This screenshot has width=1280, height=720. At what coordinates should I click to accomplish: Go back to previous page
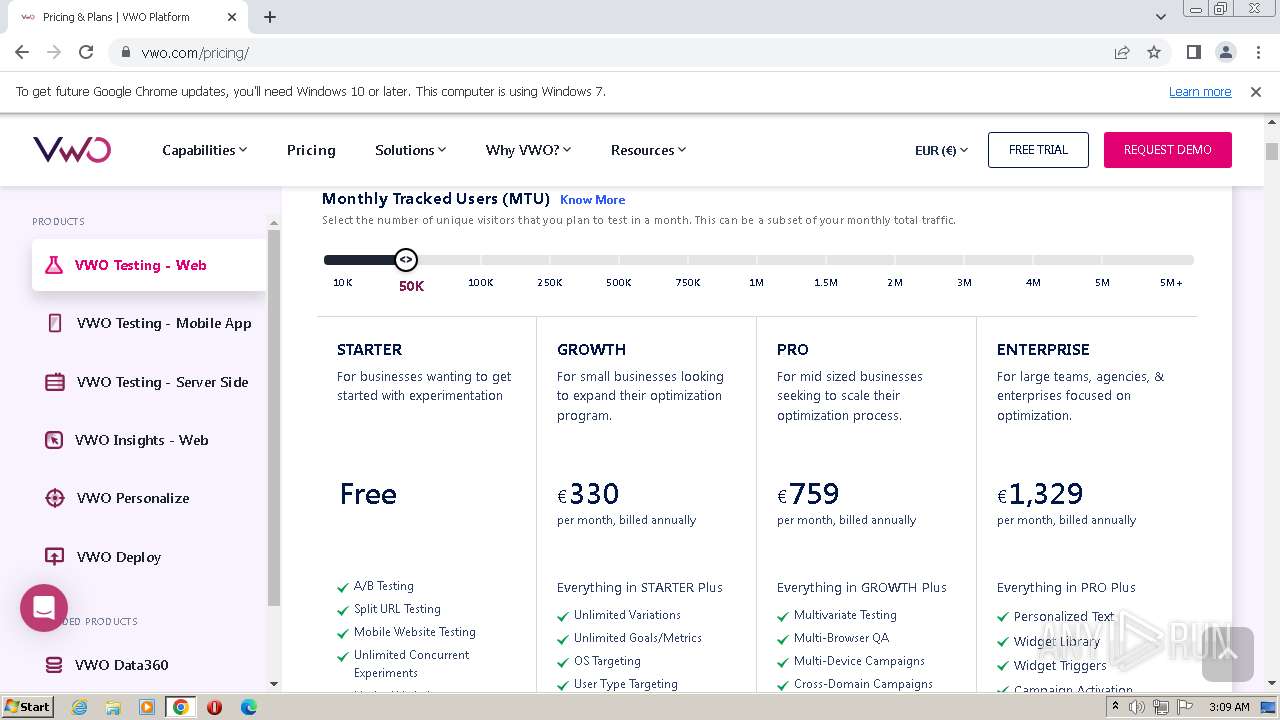22,52
